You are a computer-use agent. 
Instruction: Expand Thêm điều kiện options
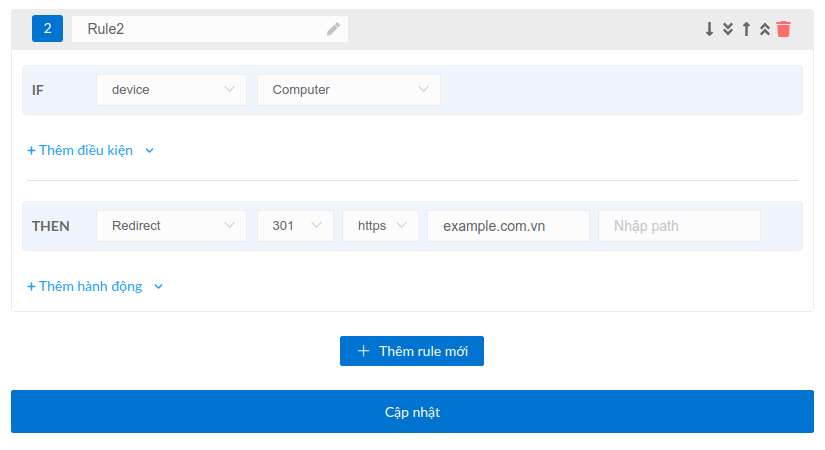(x=90, y=151)
